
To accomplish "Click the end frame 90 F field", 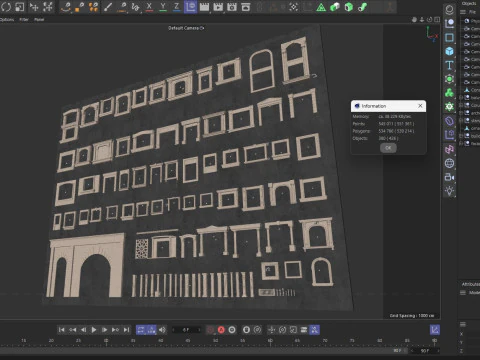I will [425, 351].
